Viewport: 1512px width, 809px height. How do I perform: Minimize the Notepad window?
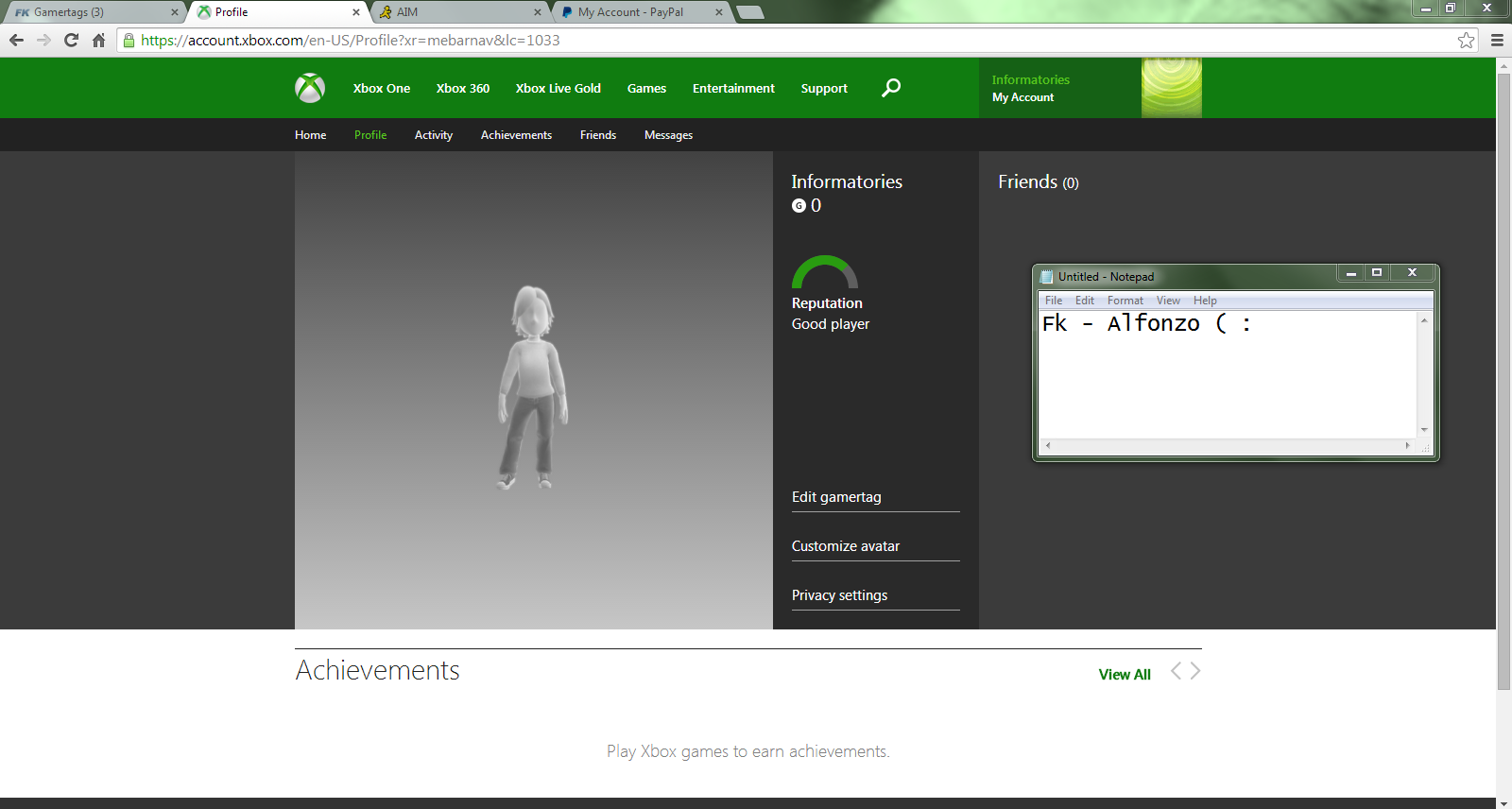tap(1351, 273)
